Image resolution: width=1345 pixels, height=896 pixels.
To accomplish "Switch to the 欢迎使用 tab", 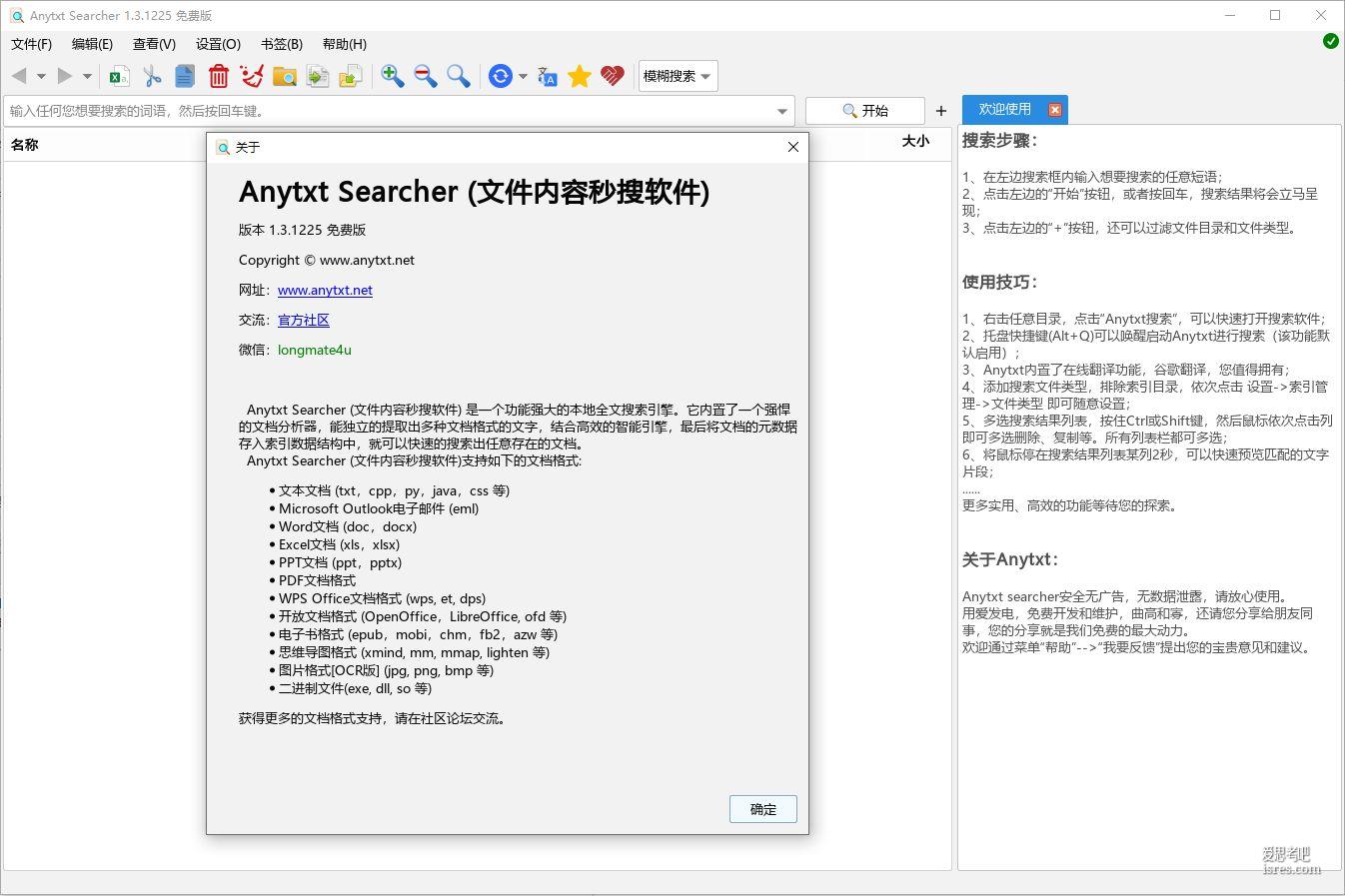I will (1005, 110).
